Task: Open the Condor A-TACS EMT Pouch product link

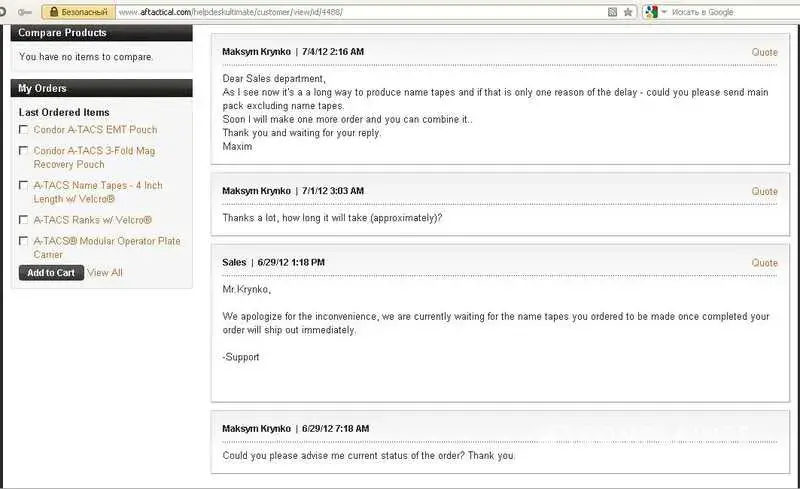Action: [95, 130]
